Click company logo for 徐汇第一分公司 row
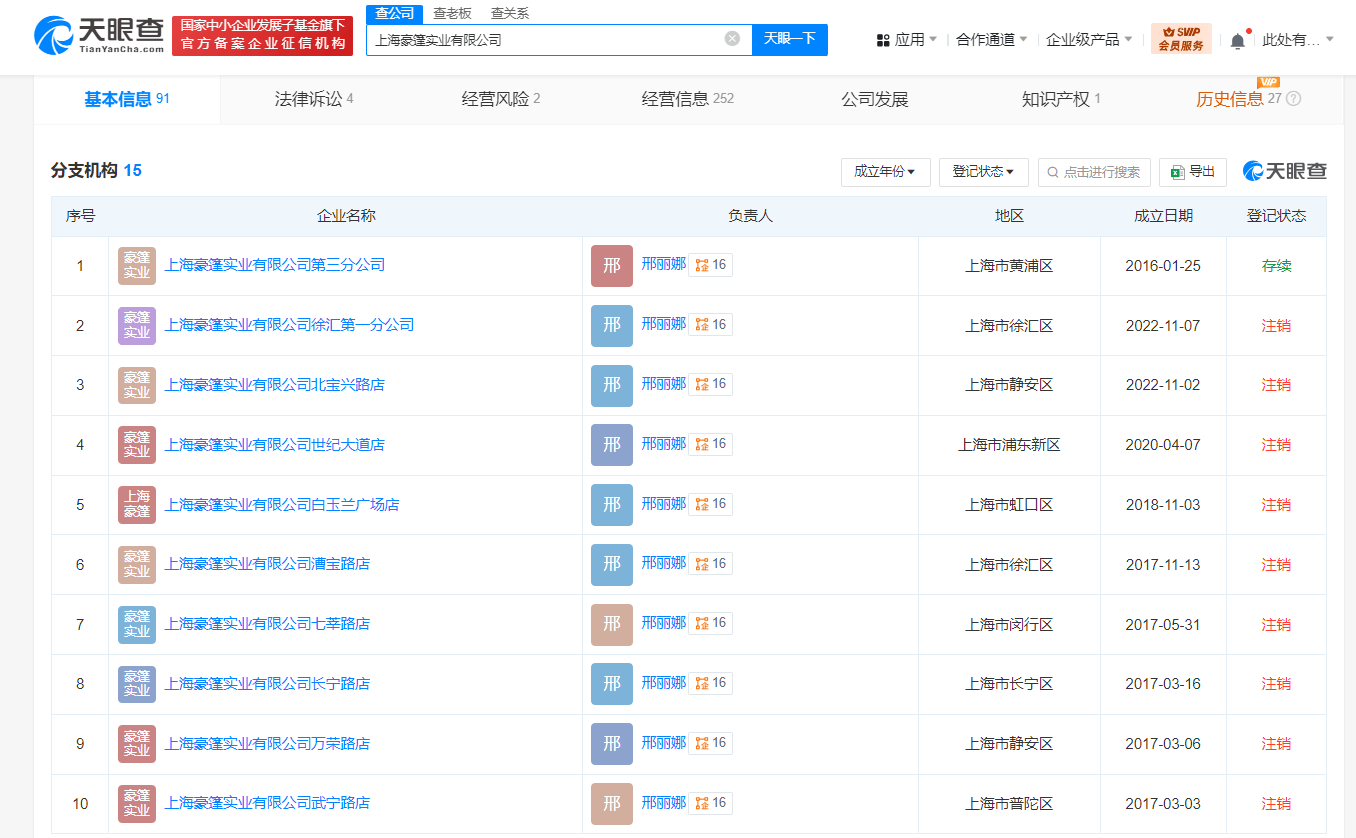The width and height of the screenshot is (1356, 838). click(x=137, y=325)
